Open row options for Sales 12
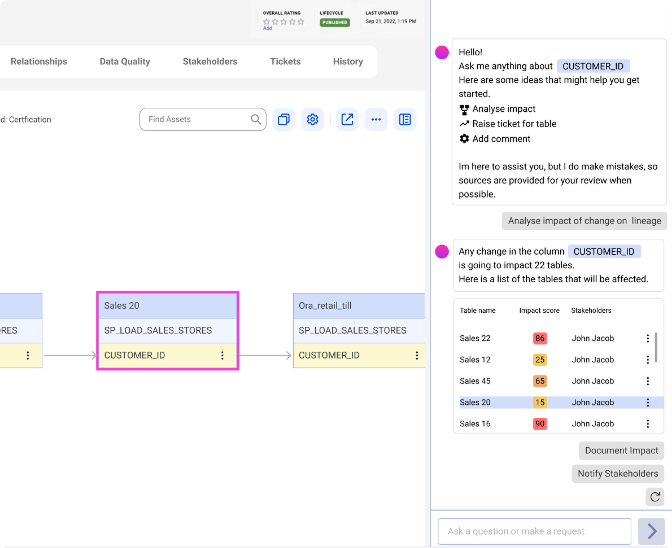 pos(648,359)
